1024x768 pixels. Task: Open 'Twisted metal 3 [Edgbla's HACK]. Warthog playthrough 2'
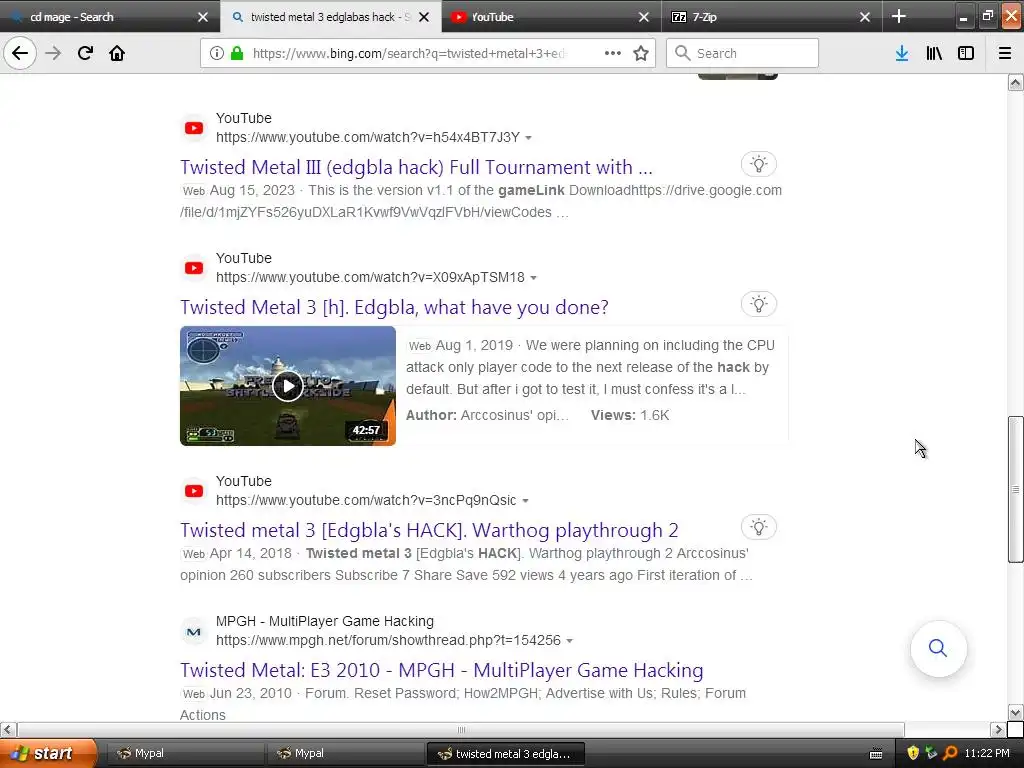point(429,530)
